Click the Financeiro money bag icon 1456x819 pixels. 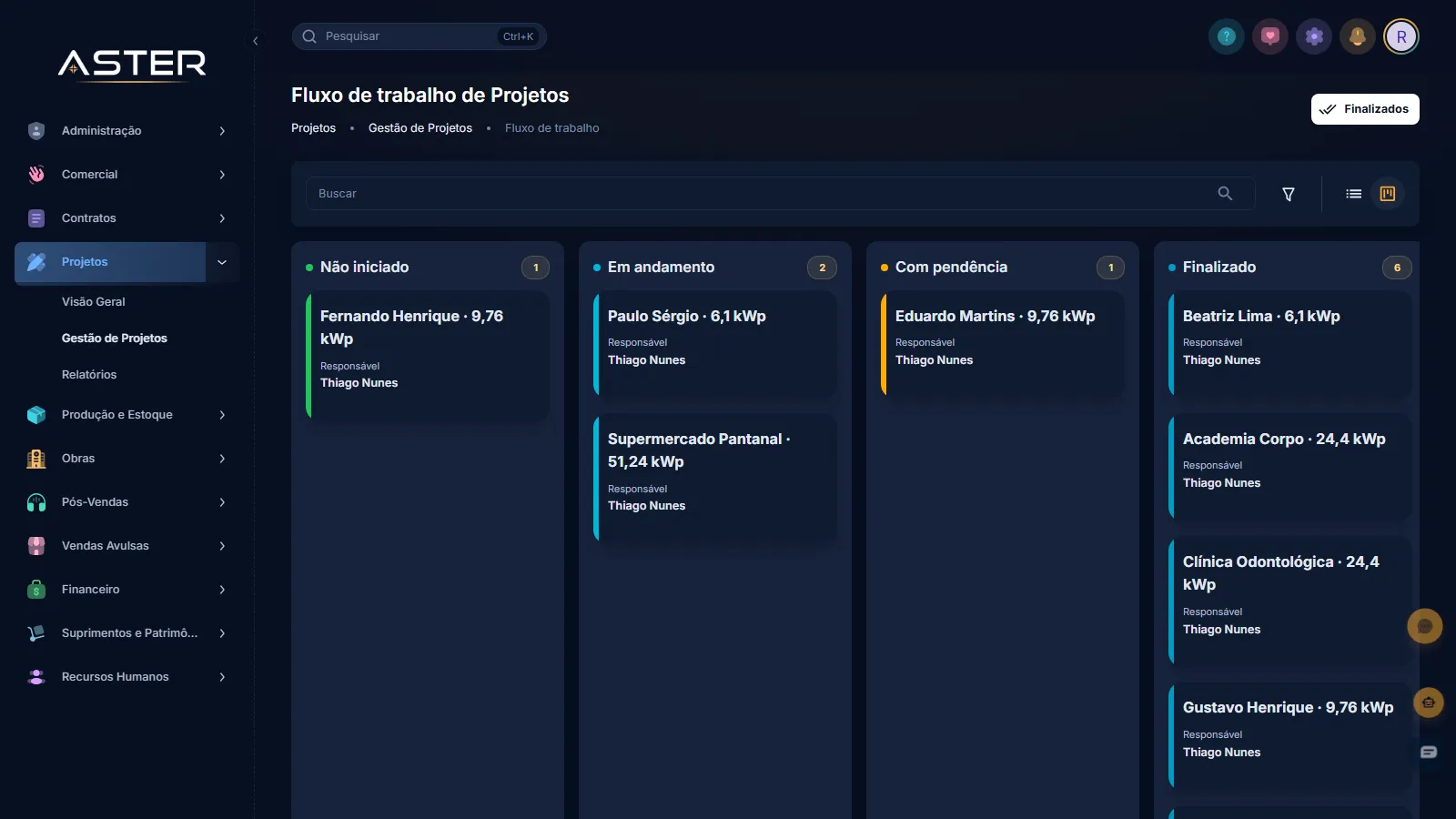click(x=36, y=590)
